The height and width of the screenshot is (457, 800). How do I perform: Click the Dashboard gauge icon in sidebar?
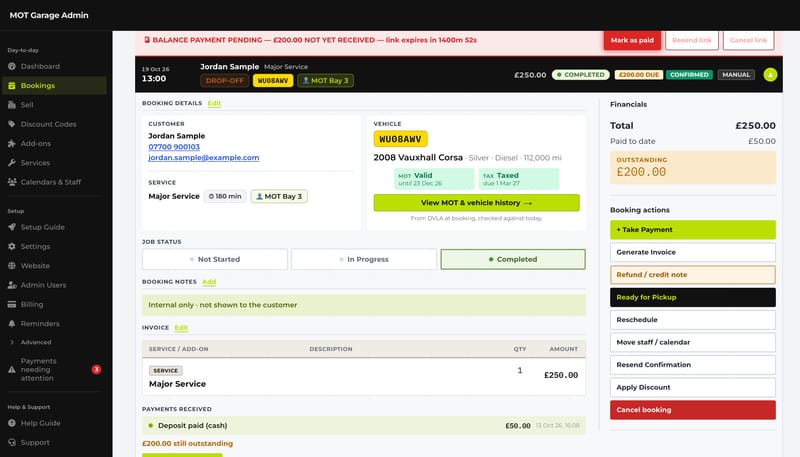[x=12, y=66]
